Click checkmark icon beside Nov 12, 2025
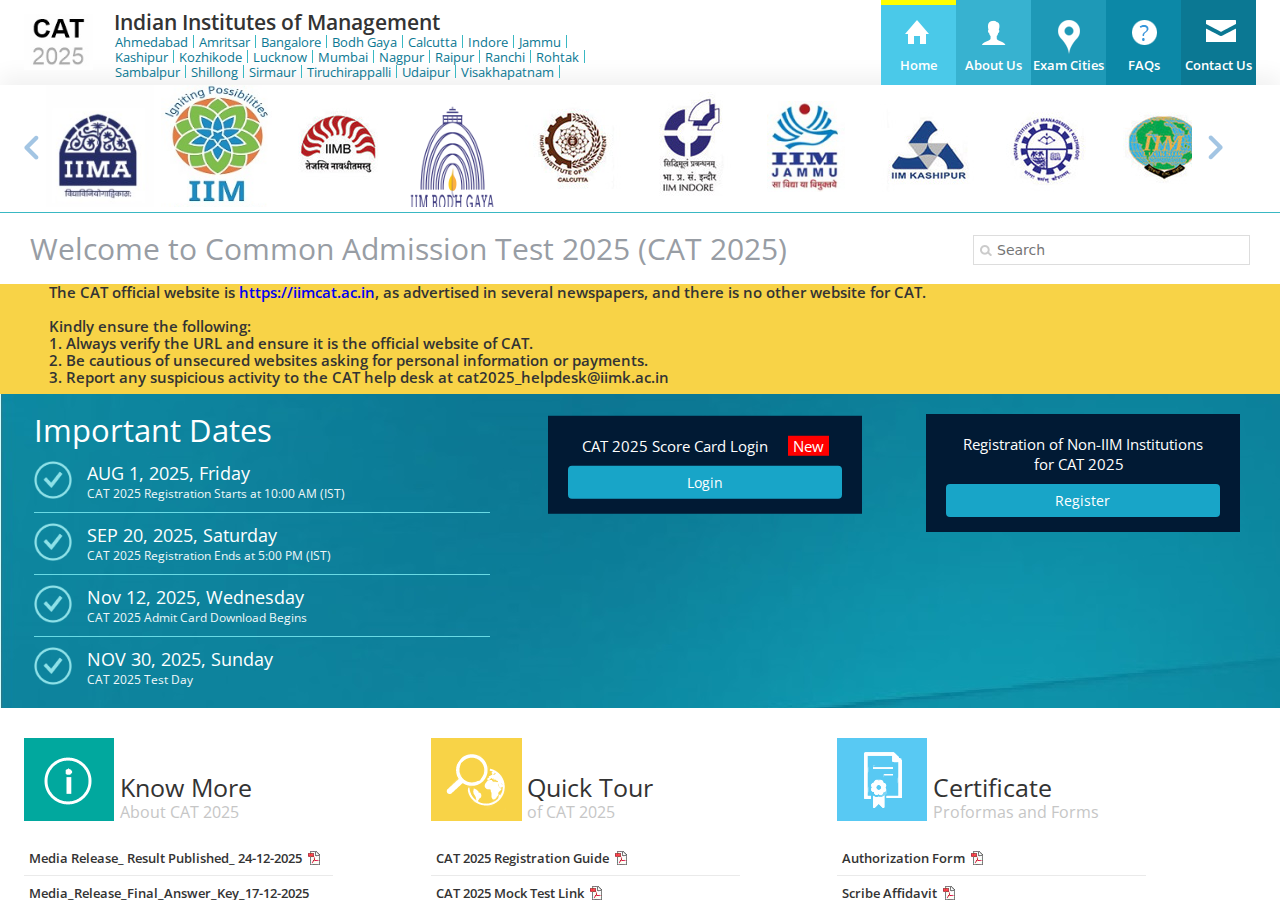 pyautogui.click(x=53, y=604)
